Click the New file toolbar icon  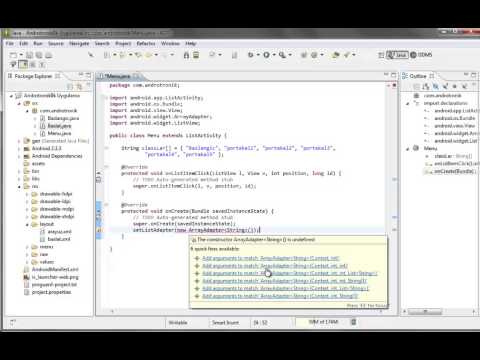coord(13,55)
